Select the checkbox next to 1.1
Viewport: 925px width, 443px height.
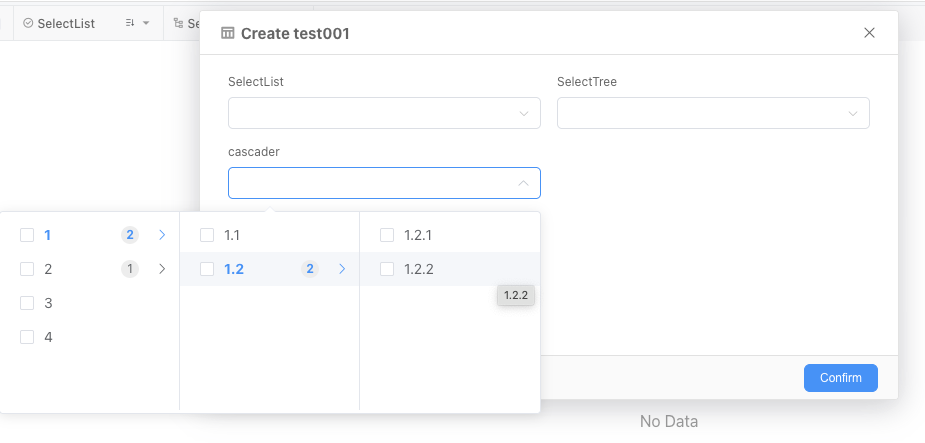(207, 235)
